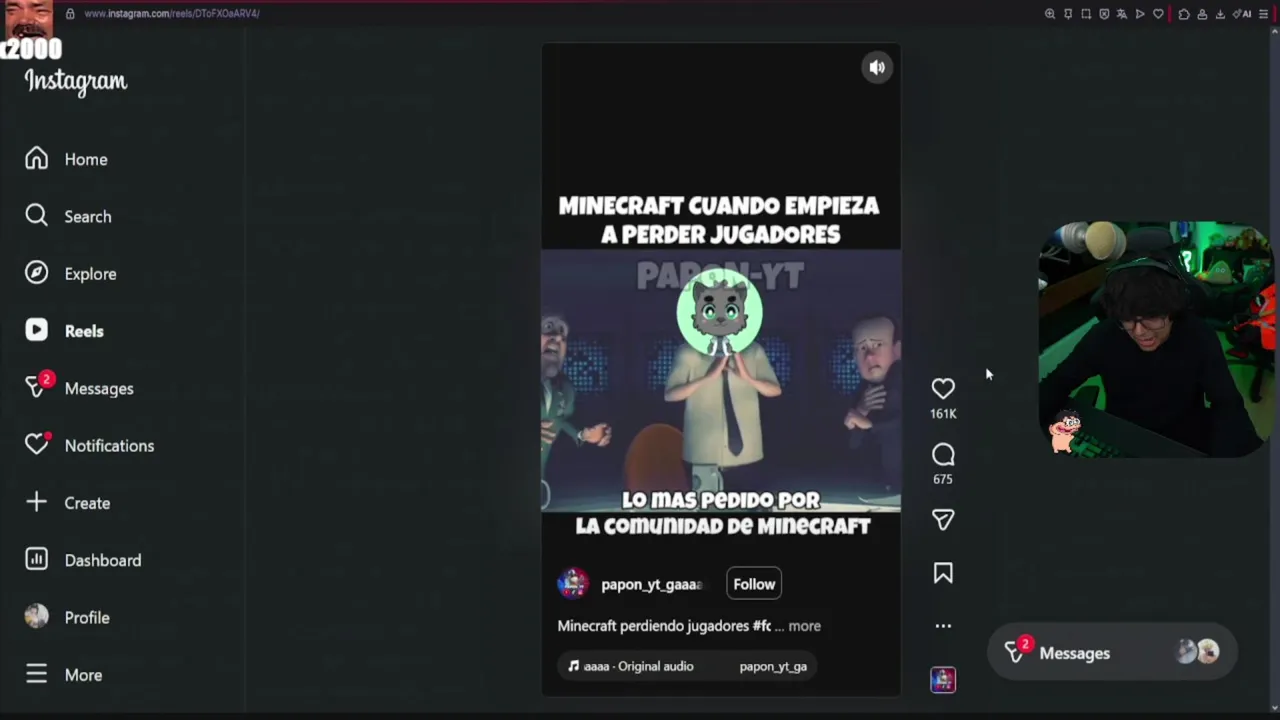1280x720 pixels.
Task: Share the reel with the paper plane icon
Action: pyautogui.click(x=943, y=519)
